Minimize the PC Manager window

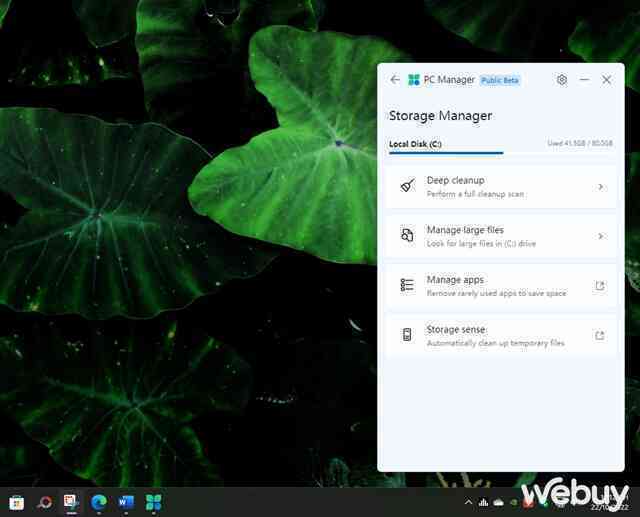point(584,80)
